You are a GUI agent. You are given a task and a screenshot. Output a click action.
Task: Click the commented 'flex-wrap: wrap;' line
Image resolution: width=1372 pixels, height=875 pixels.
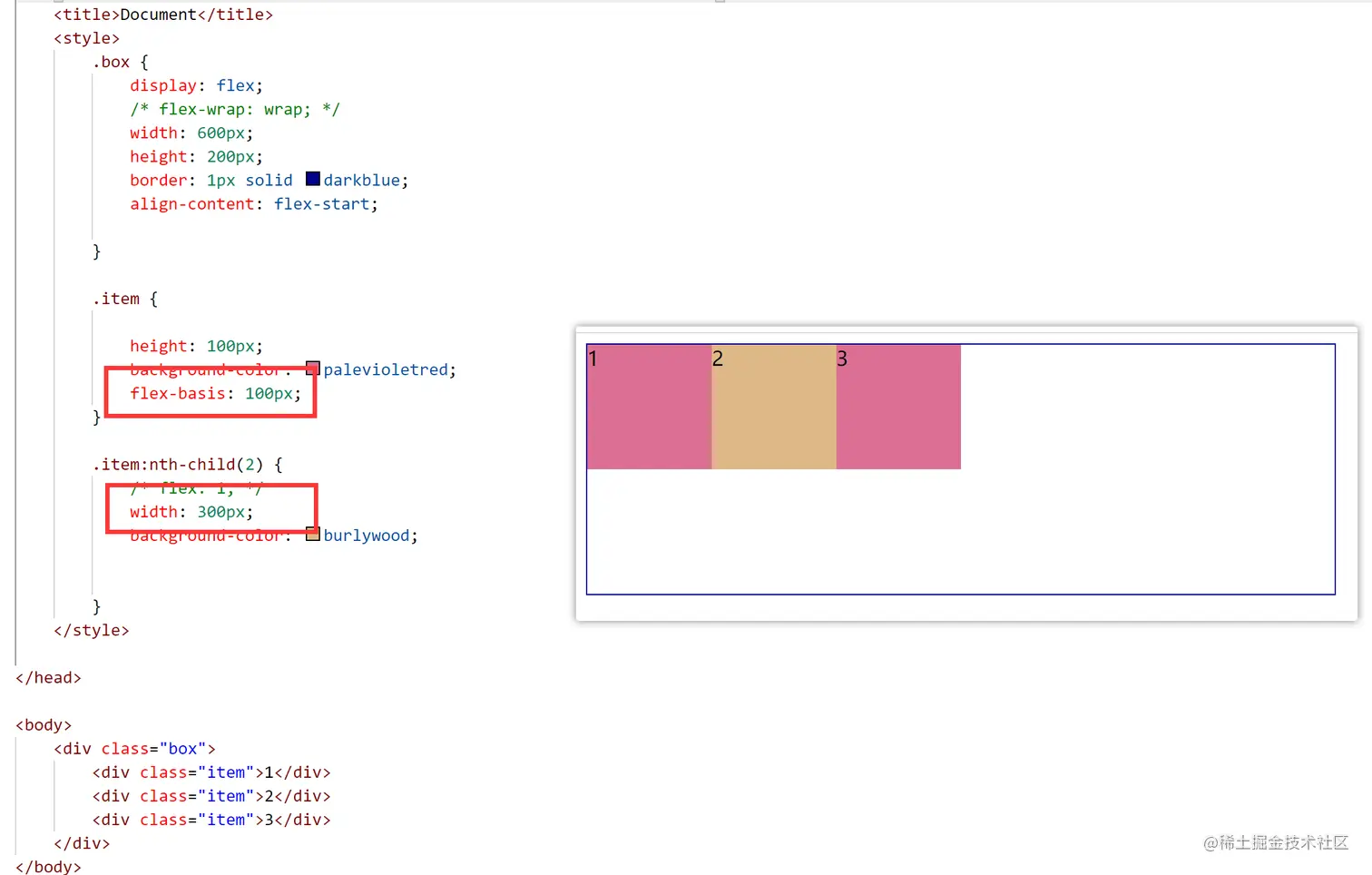[235, 109]
